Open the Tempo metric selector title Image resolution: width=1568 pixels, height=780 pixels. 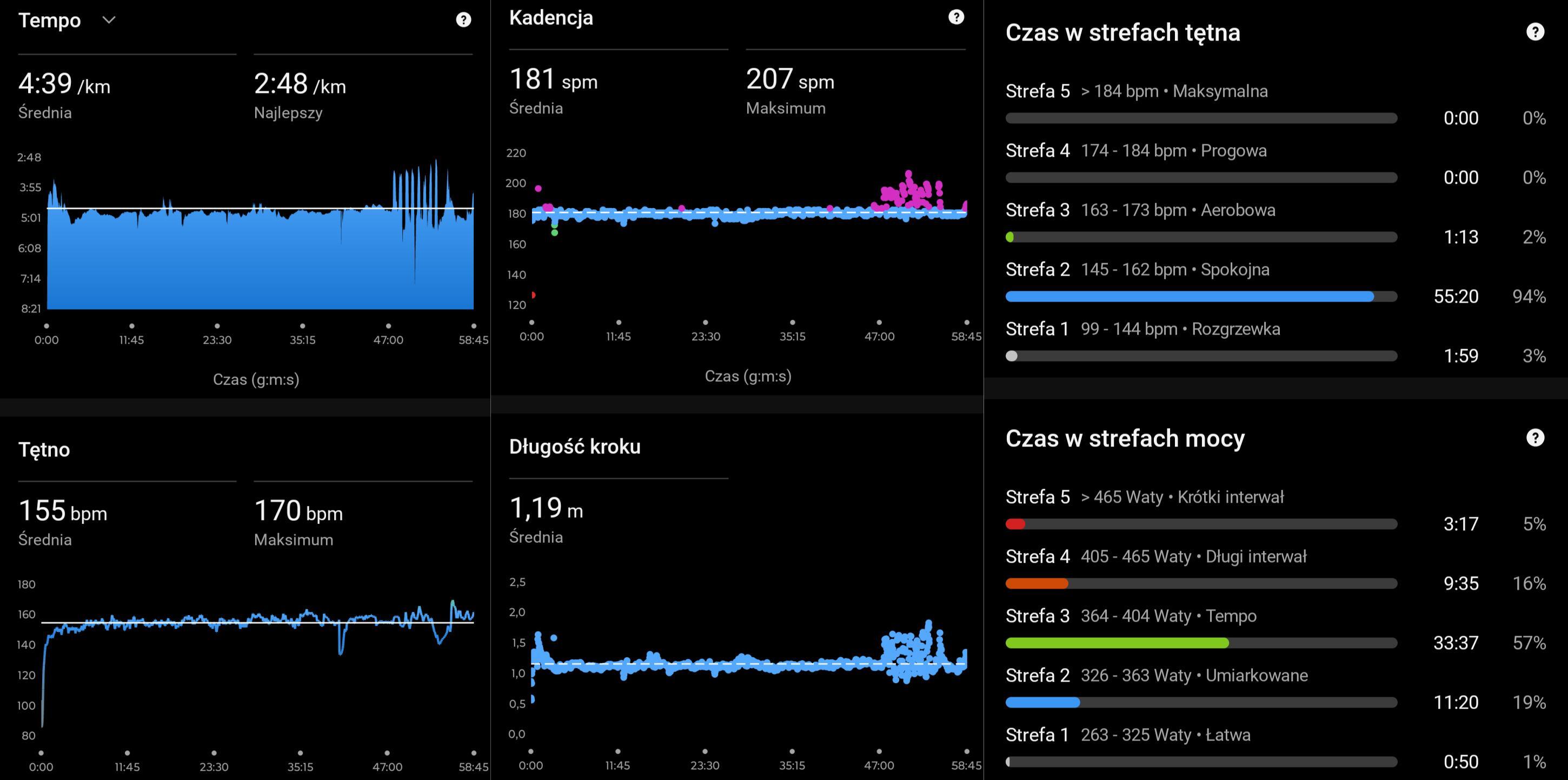(x=49, y=20)
